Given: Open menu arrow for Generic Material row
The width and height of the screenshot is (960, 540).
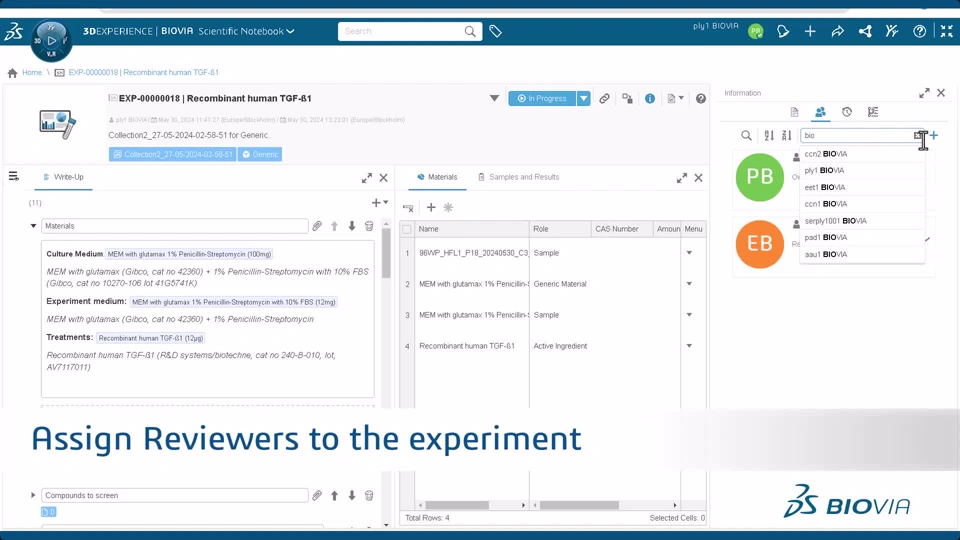Looking at the screenshot, I should [x=689, y=284].
